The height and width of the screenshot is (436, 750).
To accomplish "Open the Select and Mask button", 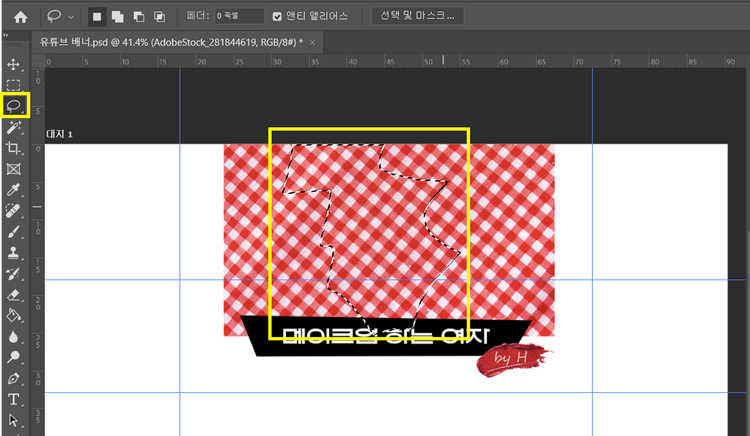I will 418,16.
